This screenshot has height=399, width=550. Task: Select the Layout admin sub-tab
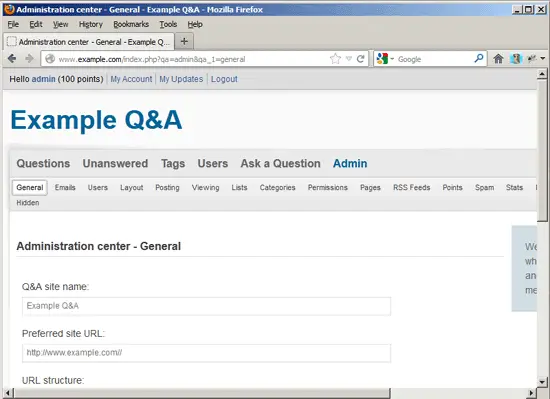(132, 188)
